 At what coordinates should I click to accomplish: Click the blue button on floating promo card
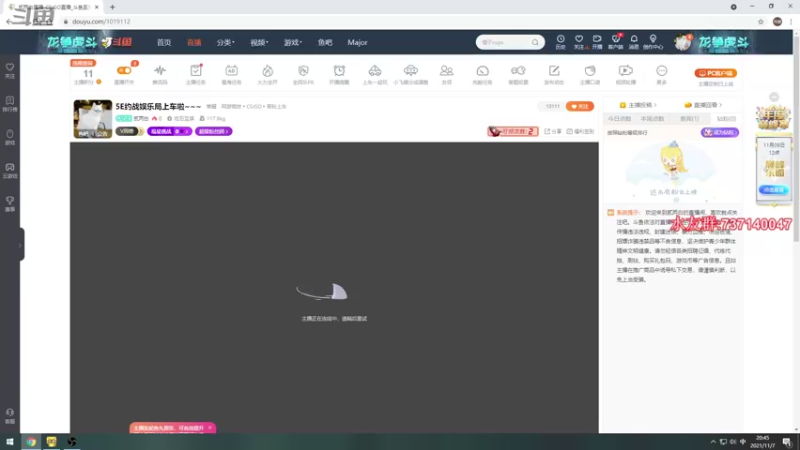click(773, 190)
